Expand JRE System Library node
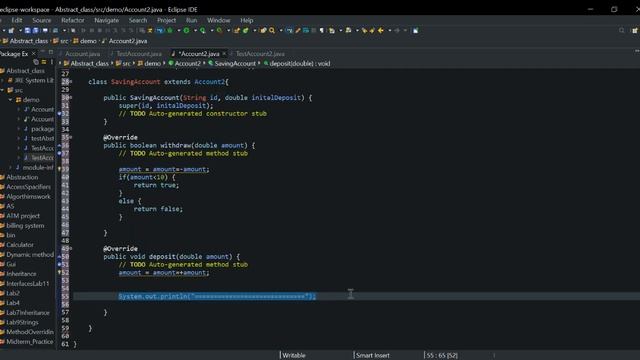640x360 pixels. 2,80
